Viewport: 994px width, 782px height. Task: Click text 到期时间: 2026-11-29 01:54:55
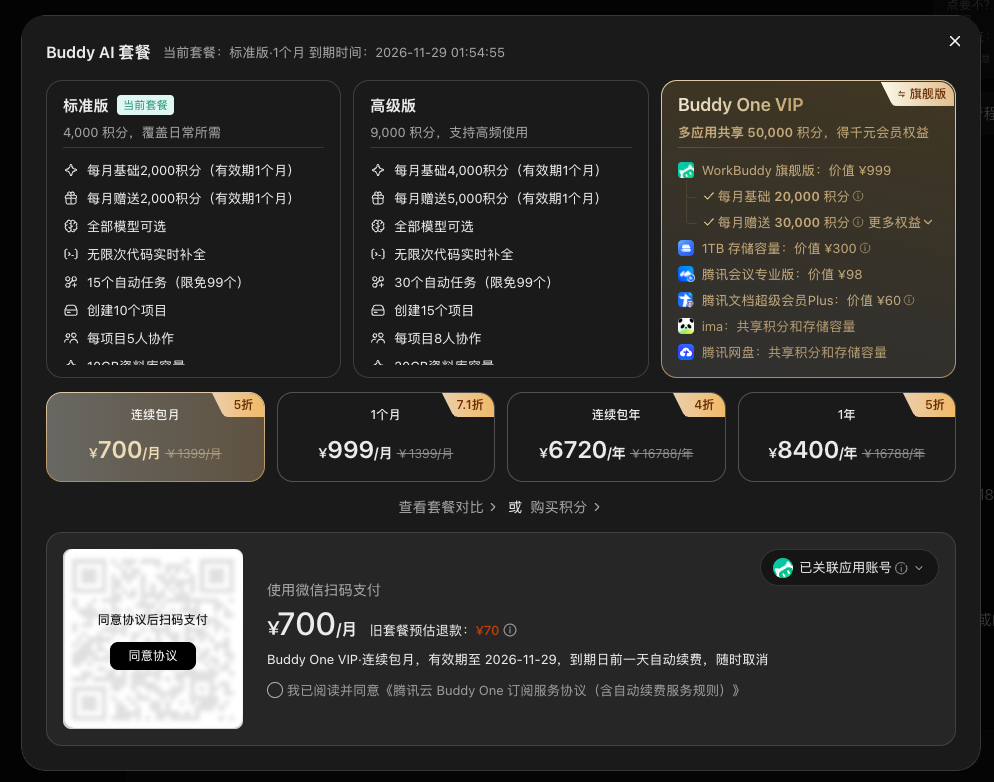point(407,53)
